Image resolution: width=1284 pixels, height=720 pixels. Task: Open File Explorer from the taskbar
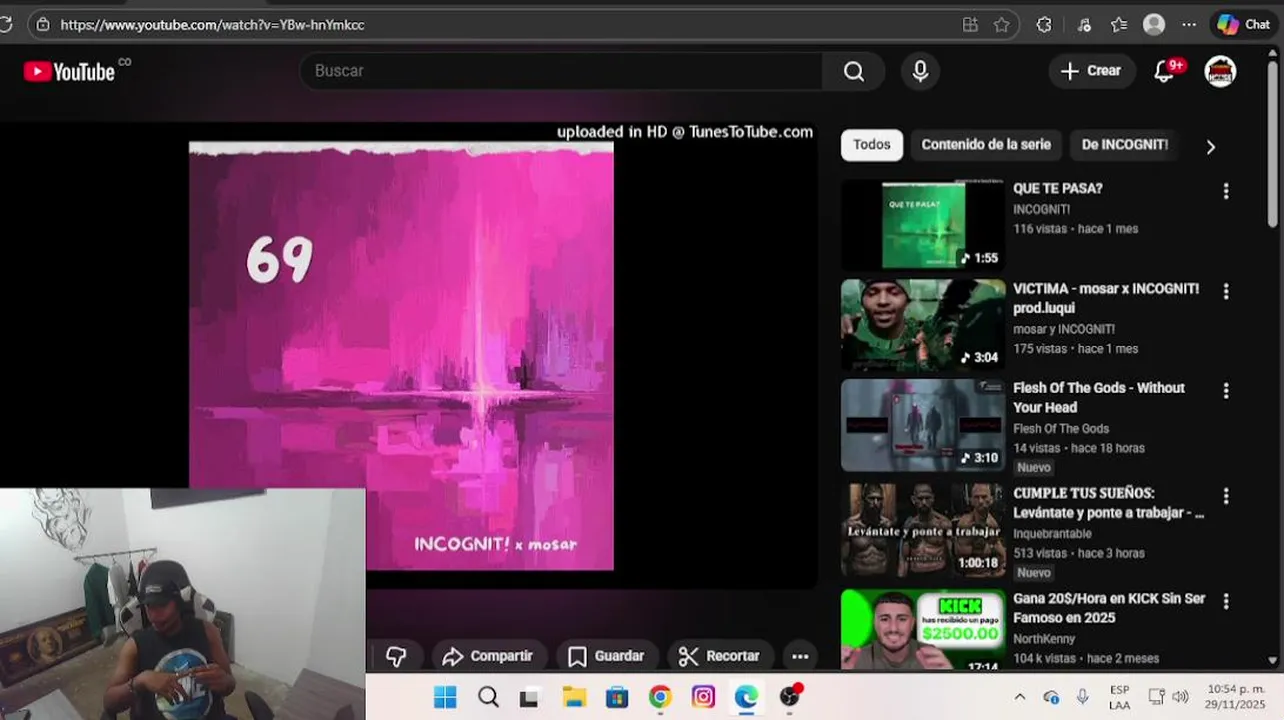coord(574,697)
